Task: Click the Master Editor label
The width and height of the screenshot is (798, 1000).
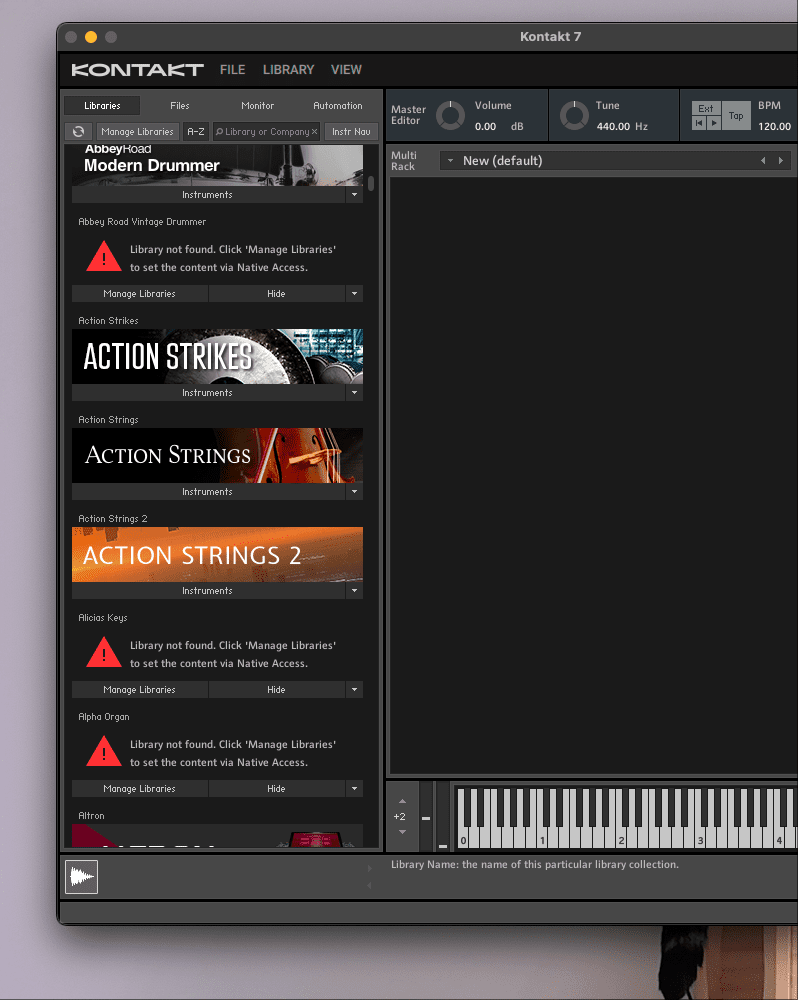Action: pos(408,115)
